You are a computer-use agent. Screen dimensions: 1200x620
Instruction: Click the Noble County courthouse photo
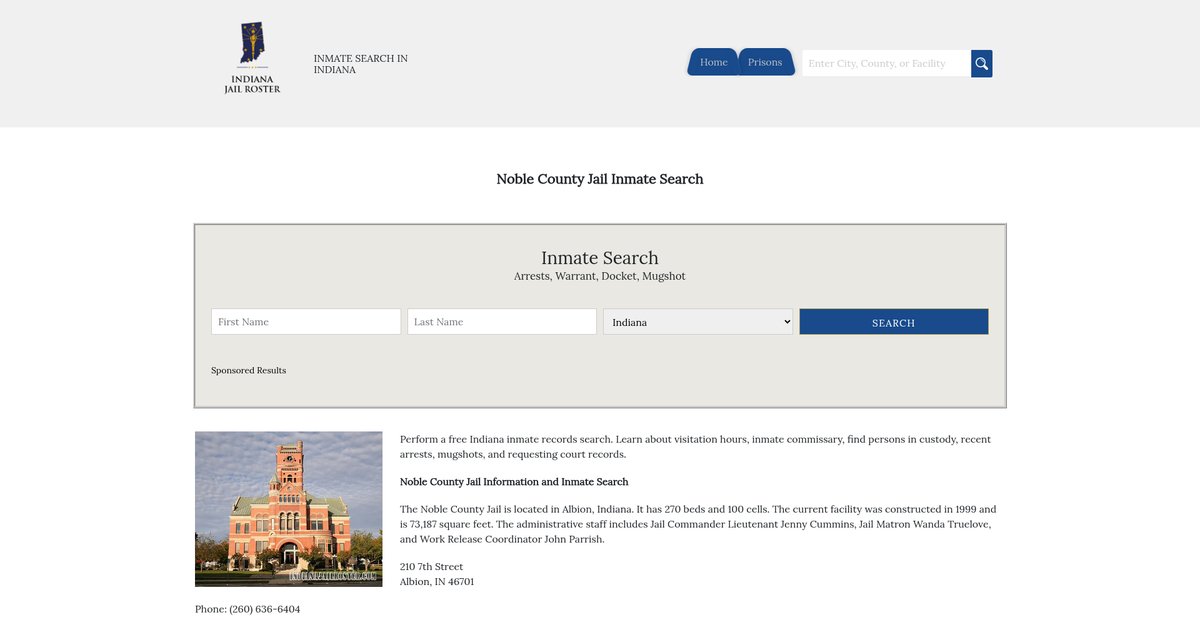point(289,509)
